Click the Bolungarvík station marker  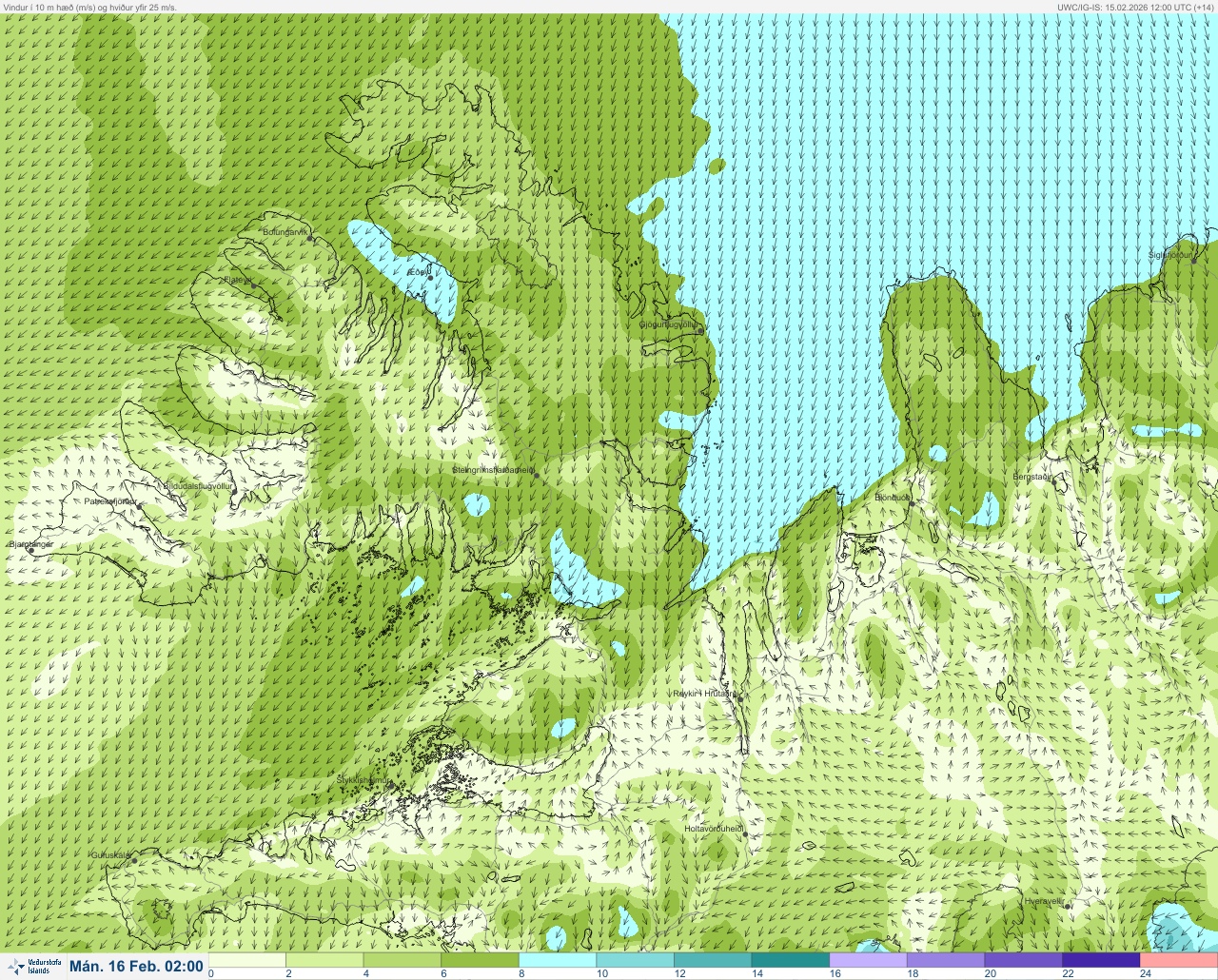tap(311, 239)
